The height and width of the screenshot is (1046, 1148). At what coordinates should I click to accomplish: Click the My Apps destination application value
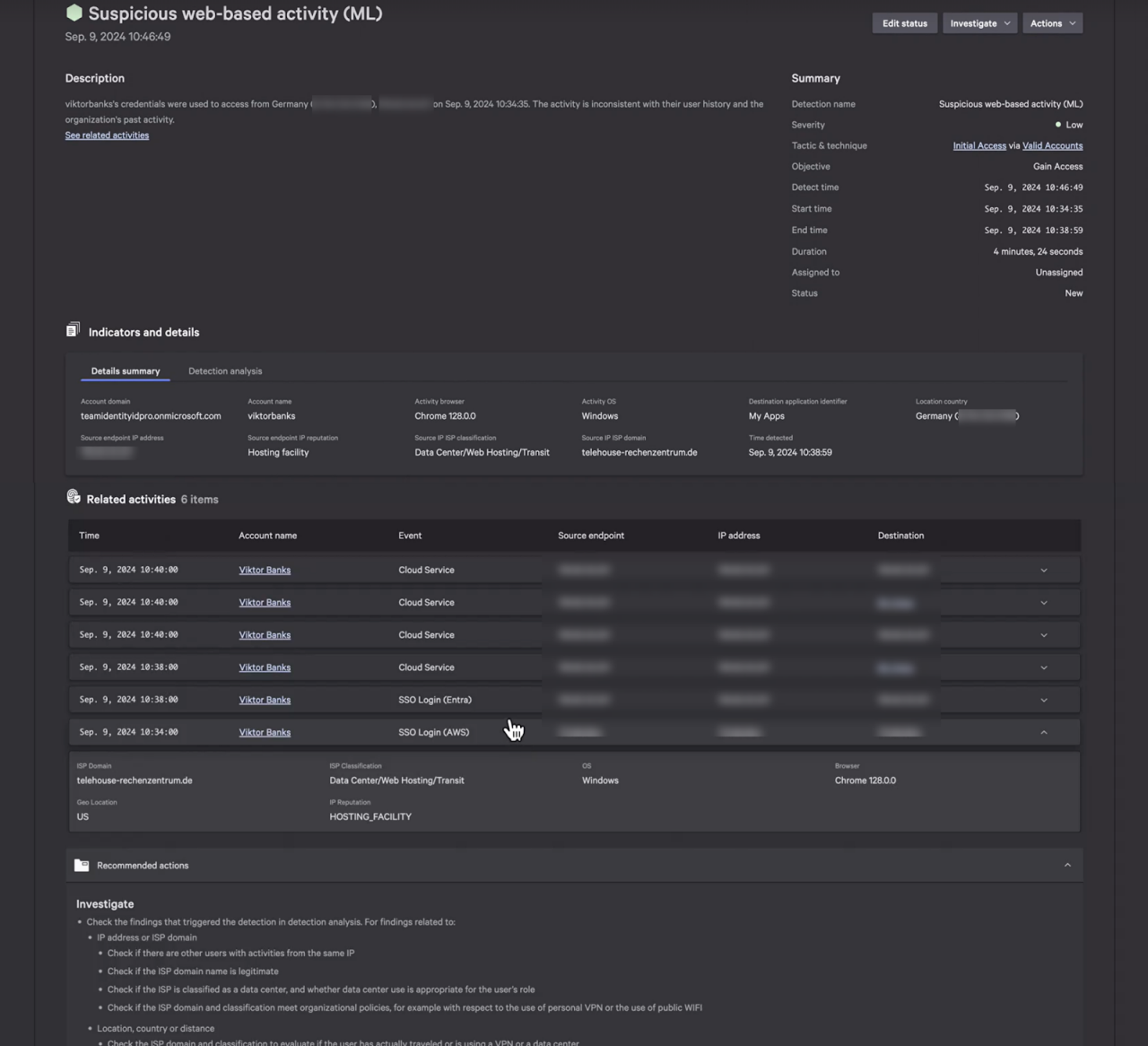pos(767,416)
